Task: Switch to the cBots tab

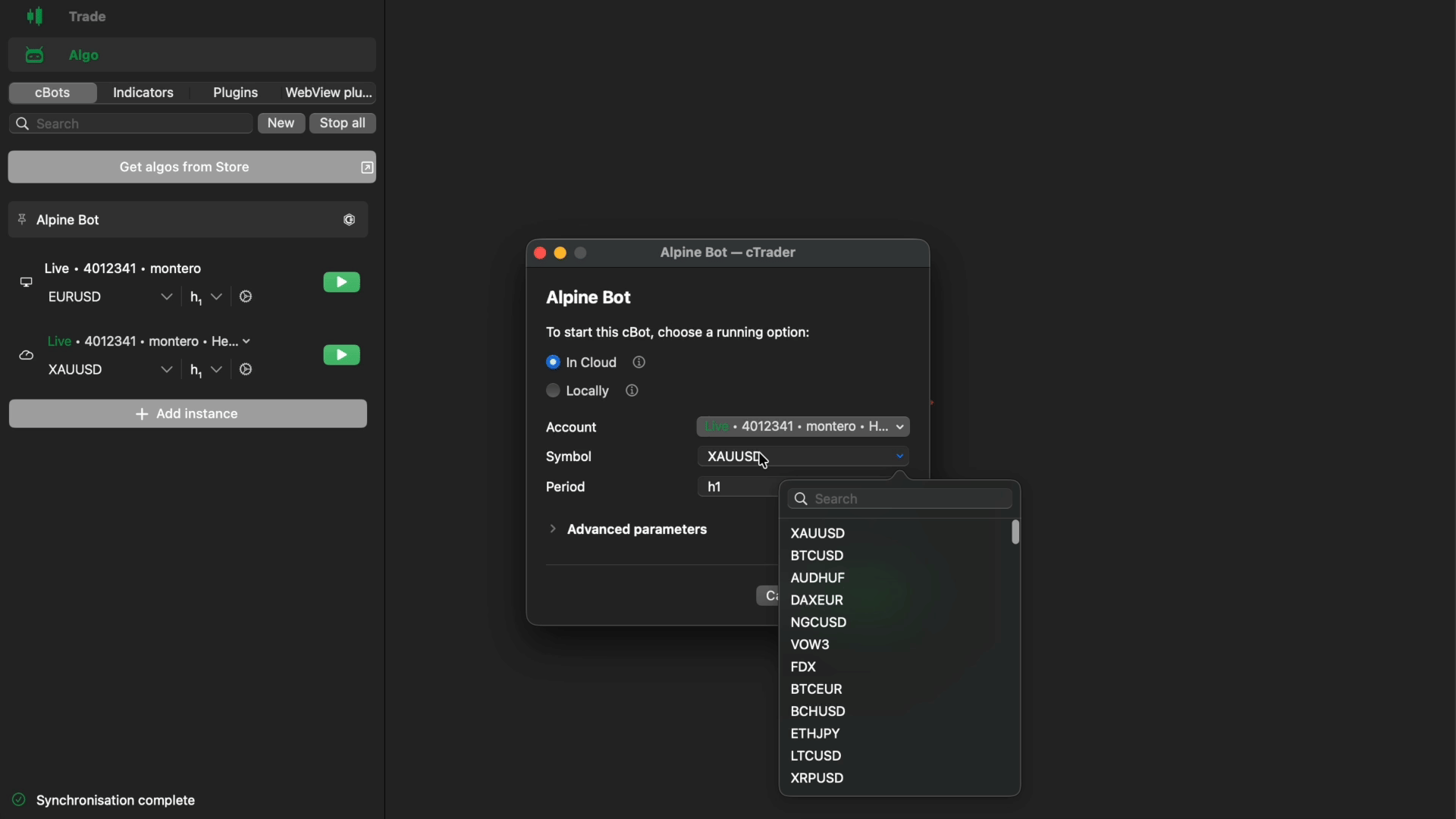Action: pyautogui.click(x=53, y=93)
